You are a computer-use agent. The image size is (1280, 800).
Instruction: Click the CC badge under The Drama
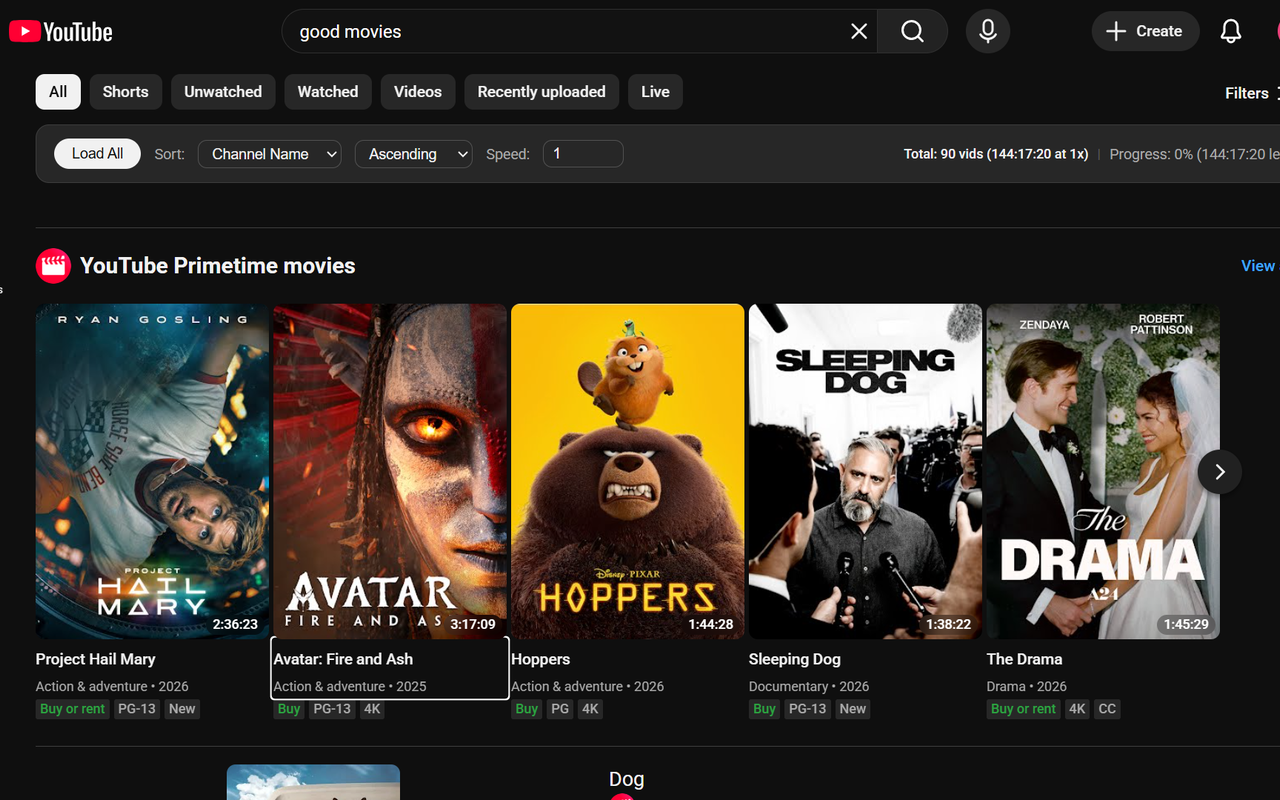point(1107,709)
